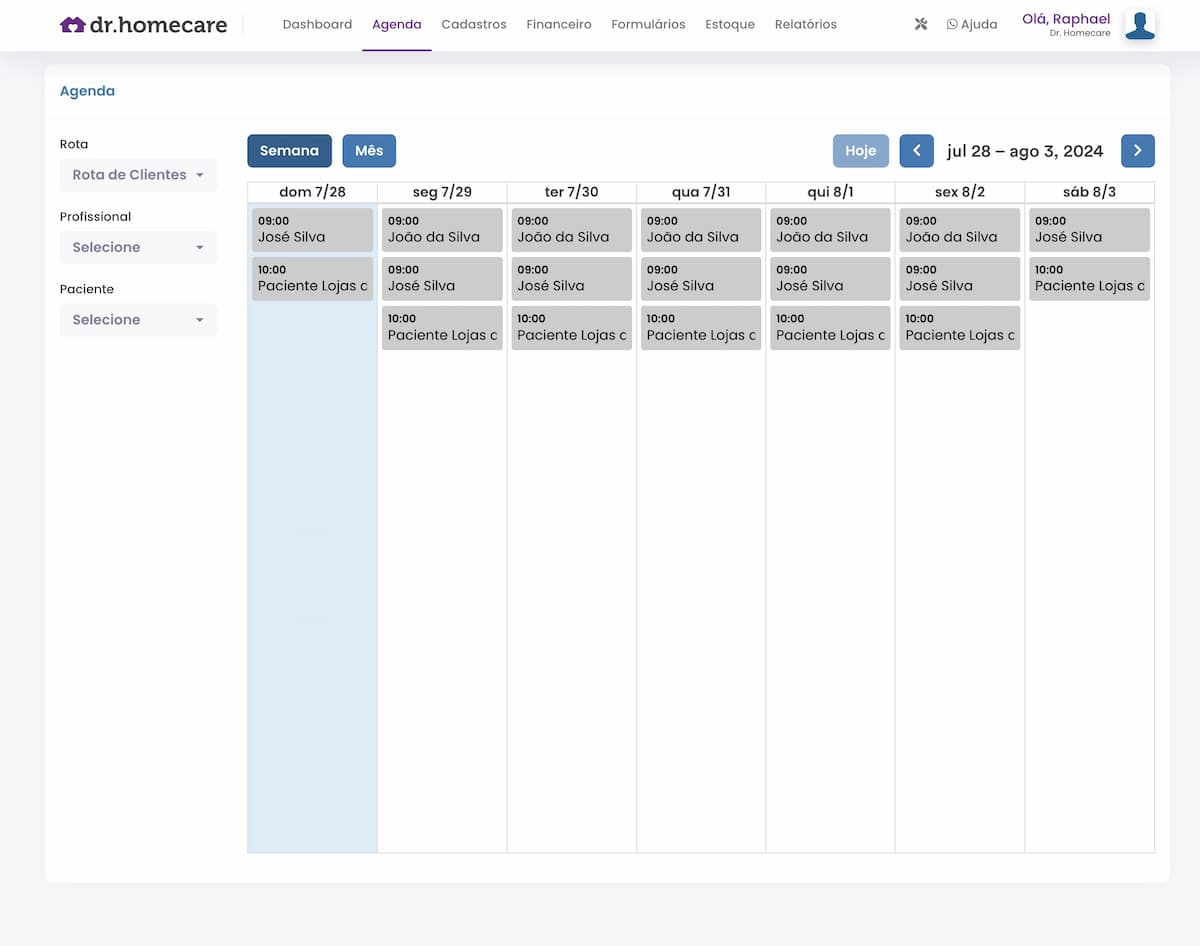This screenshot has width=1200, height=946.
Task: Open the Dashboard menu
Action: 317,24
